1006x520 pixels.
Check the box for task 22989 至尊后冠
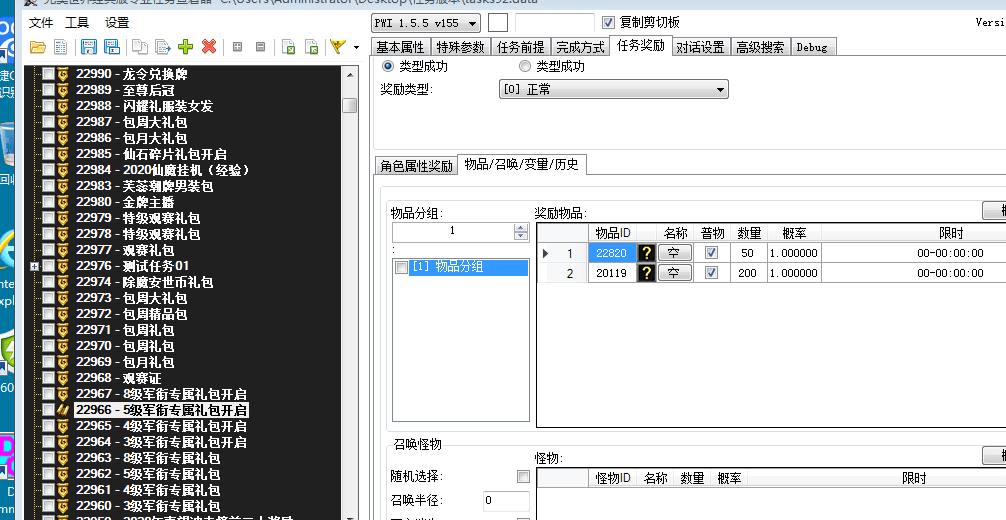pyautogui.click(x=48, y=90)
